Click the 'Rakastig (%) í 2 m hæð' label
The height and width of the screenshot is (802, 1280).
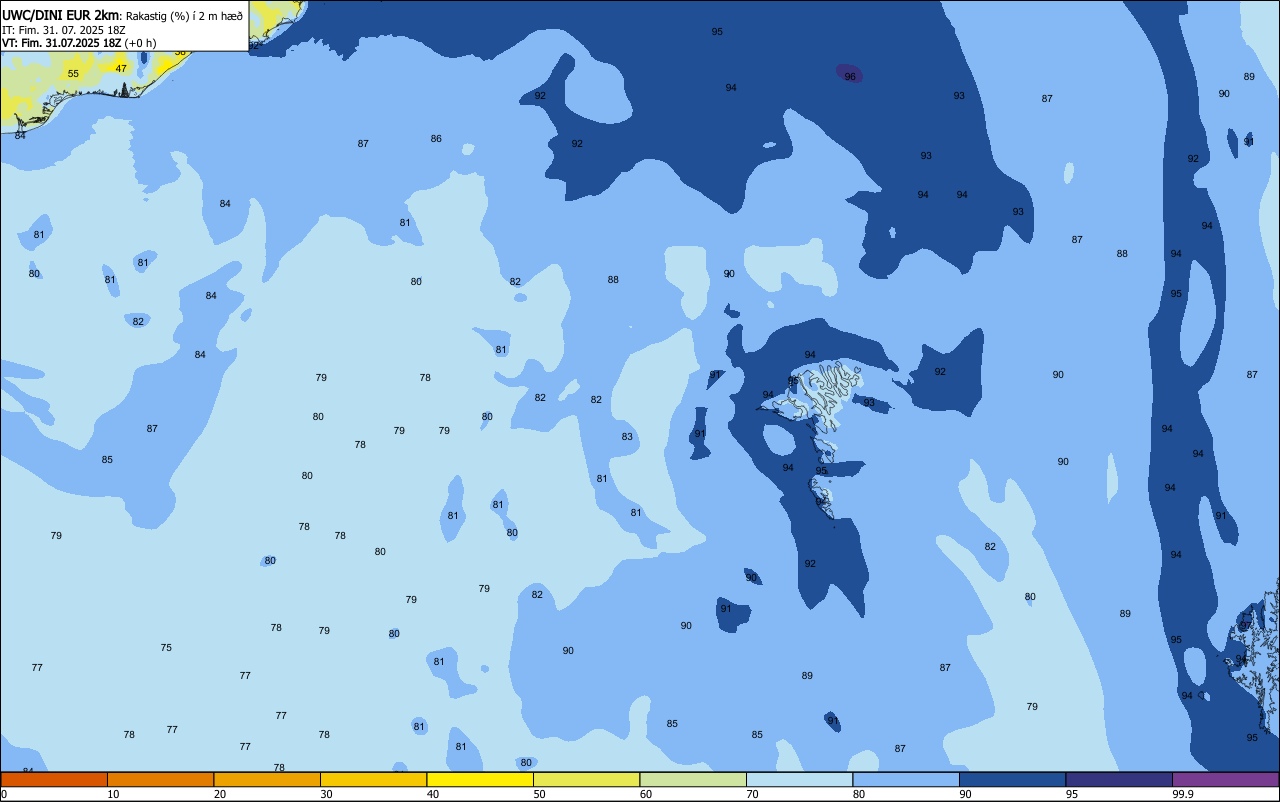[183, 16]
